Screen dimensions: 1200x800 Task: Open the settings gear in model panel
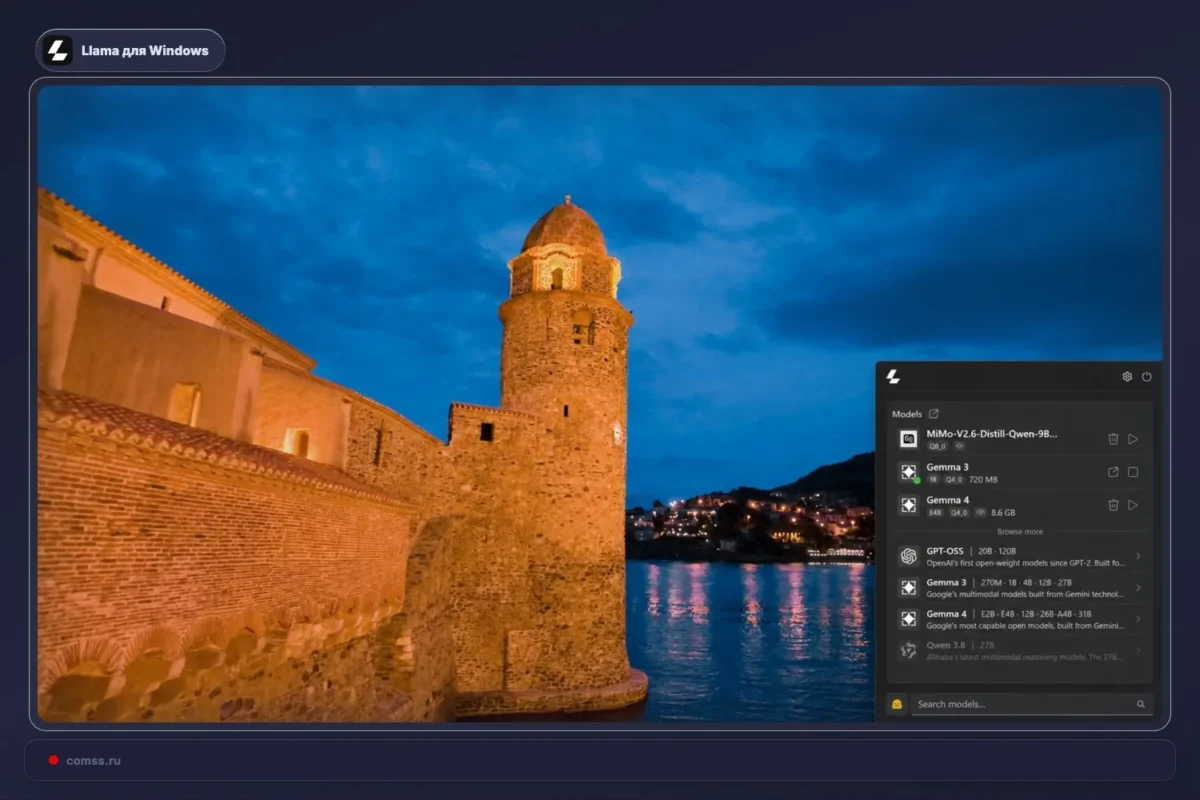1127,377
